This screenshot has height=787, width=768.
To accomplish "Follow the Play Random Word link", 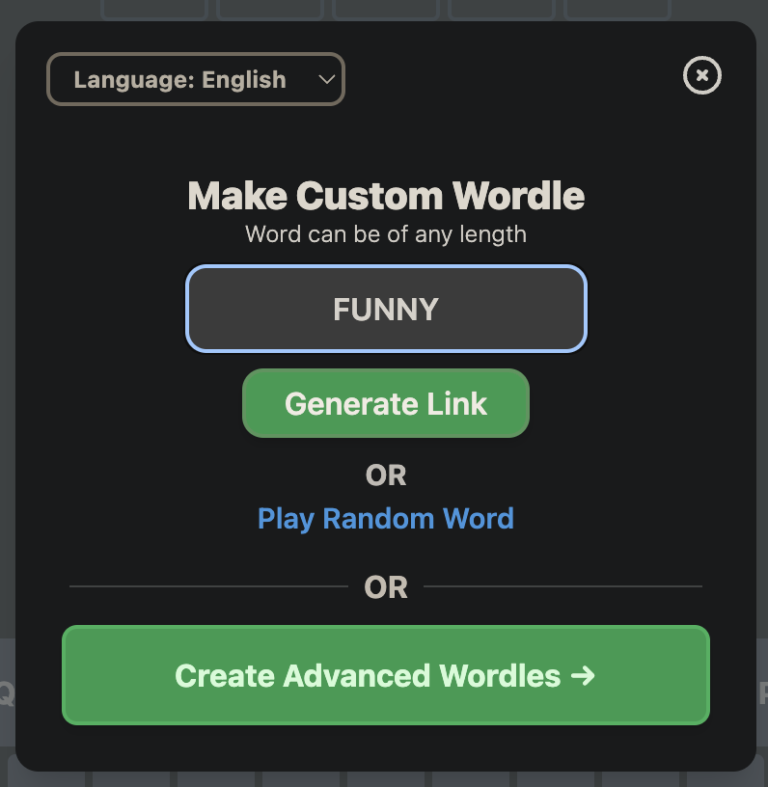I will (386, 518).
